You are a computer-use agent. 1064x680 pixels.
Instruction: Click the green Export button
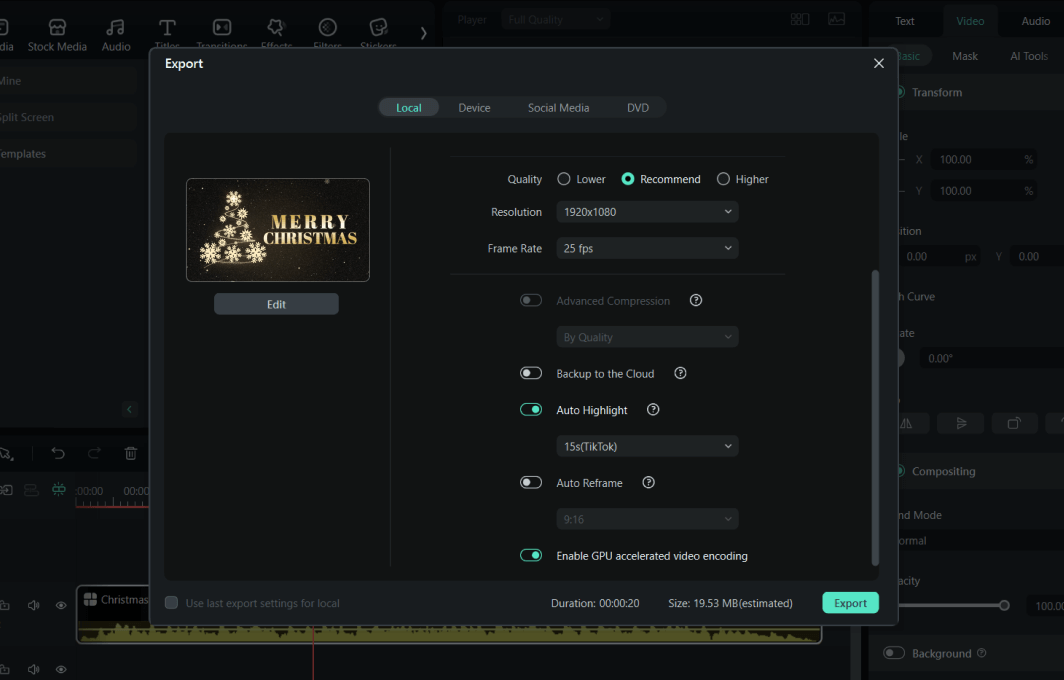(x=850, y=603)
